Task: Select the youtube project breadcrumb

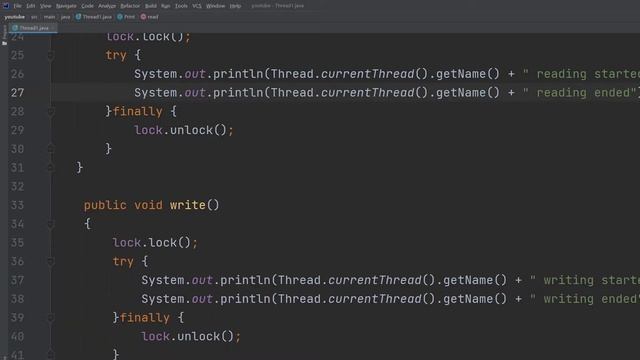Action: pos(15,17)
